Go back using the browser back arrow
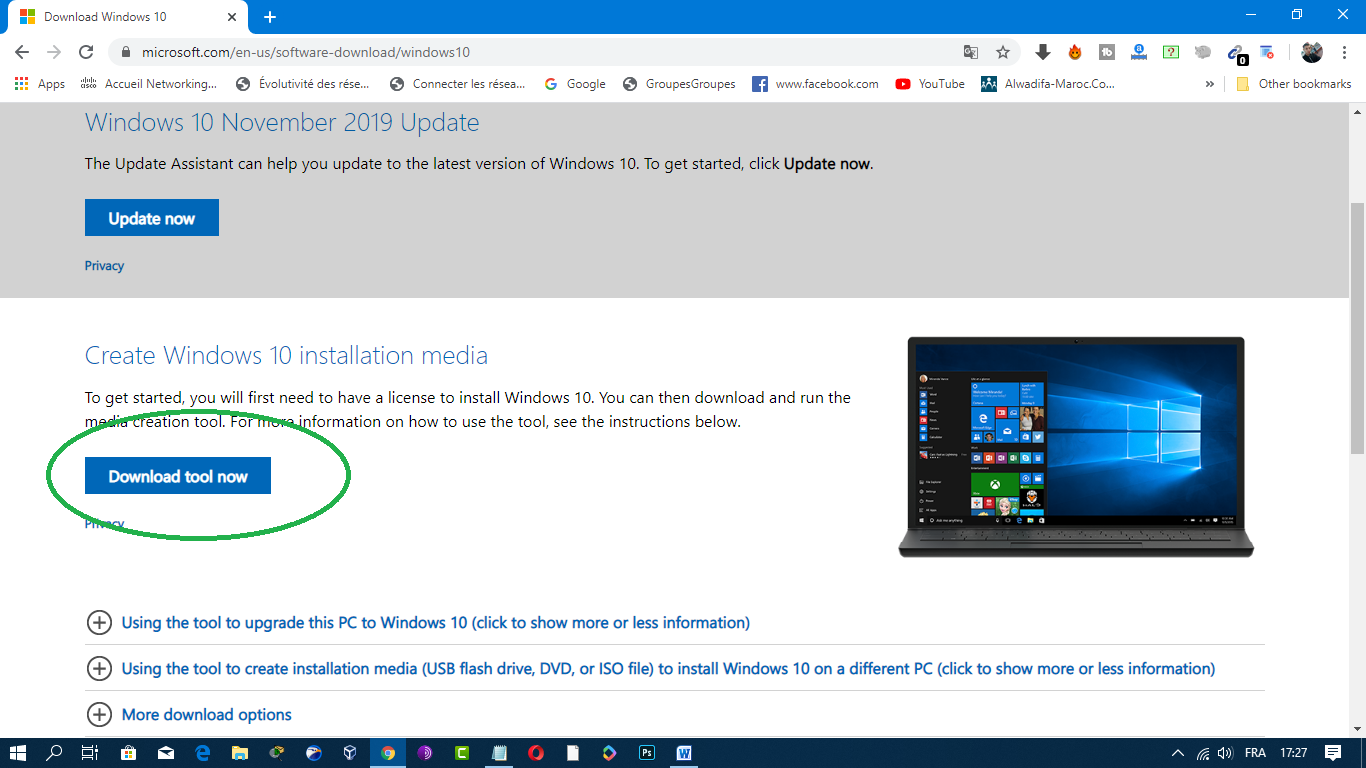 [x=22, y=52]
